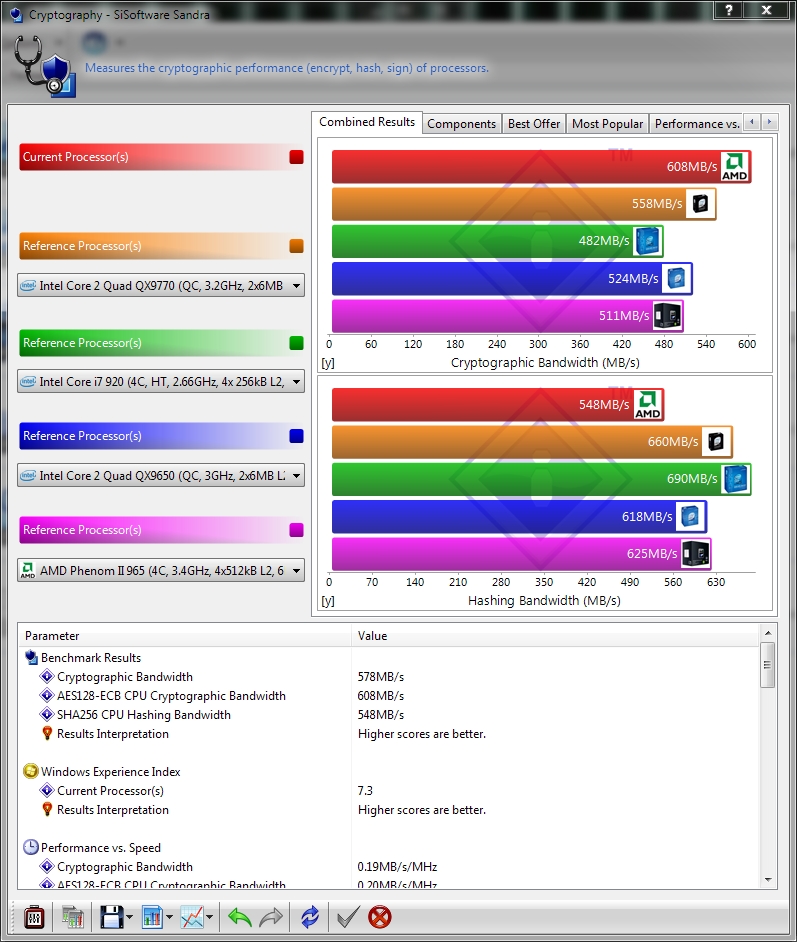The height and width of the screenshot is (942, 797).
Task: Open the Intel Core 2 Quad QX9770 dropdown
Action: tap(161, 285)
